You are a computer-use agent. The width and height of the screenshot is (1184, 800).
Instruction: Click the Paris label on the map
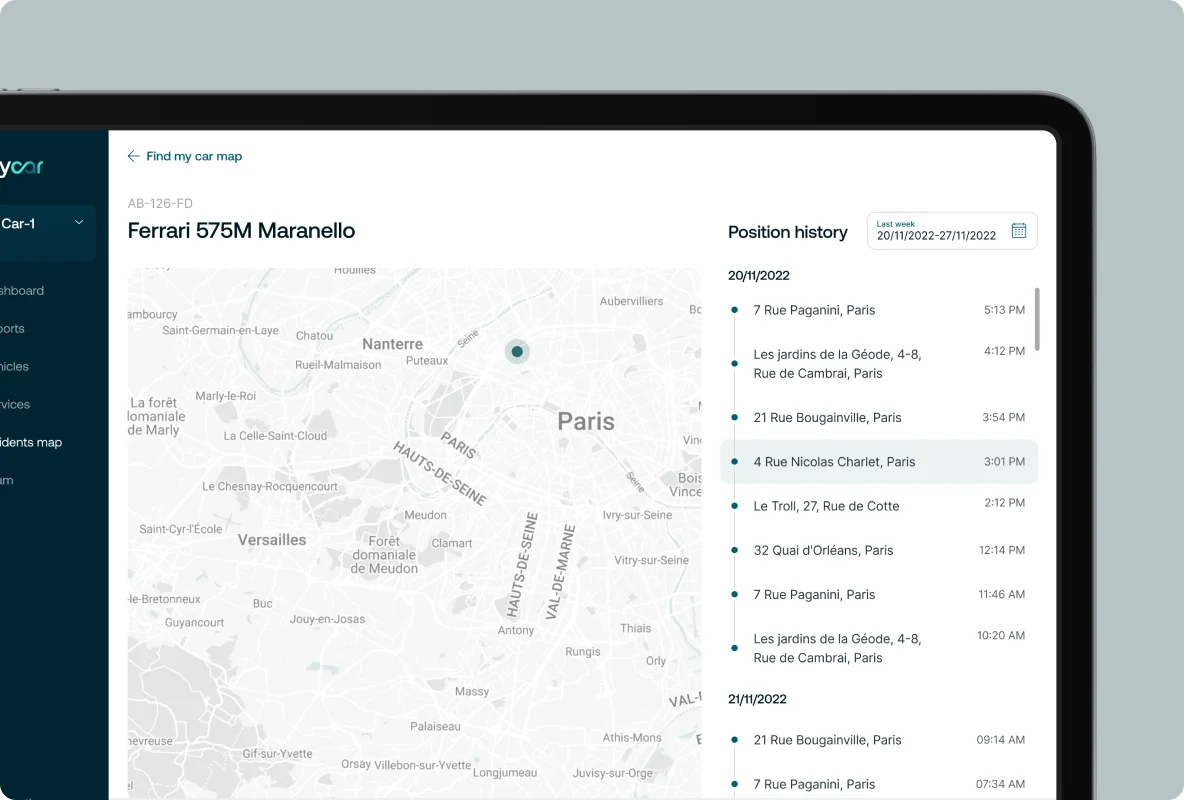pyautogui.click(x=586, y=422)
